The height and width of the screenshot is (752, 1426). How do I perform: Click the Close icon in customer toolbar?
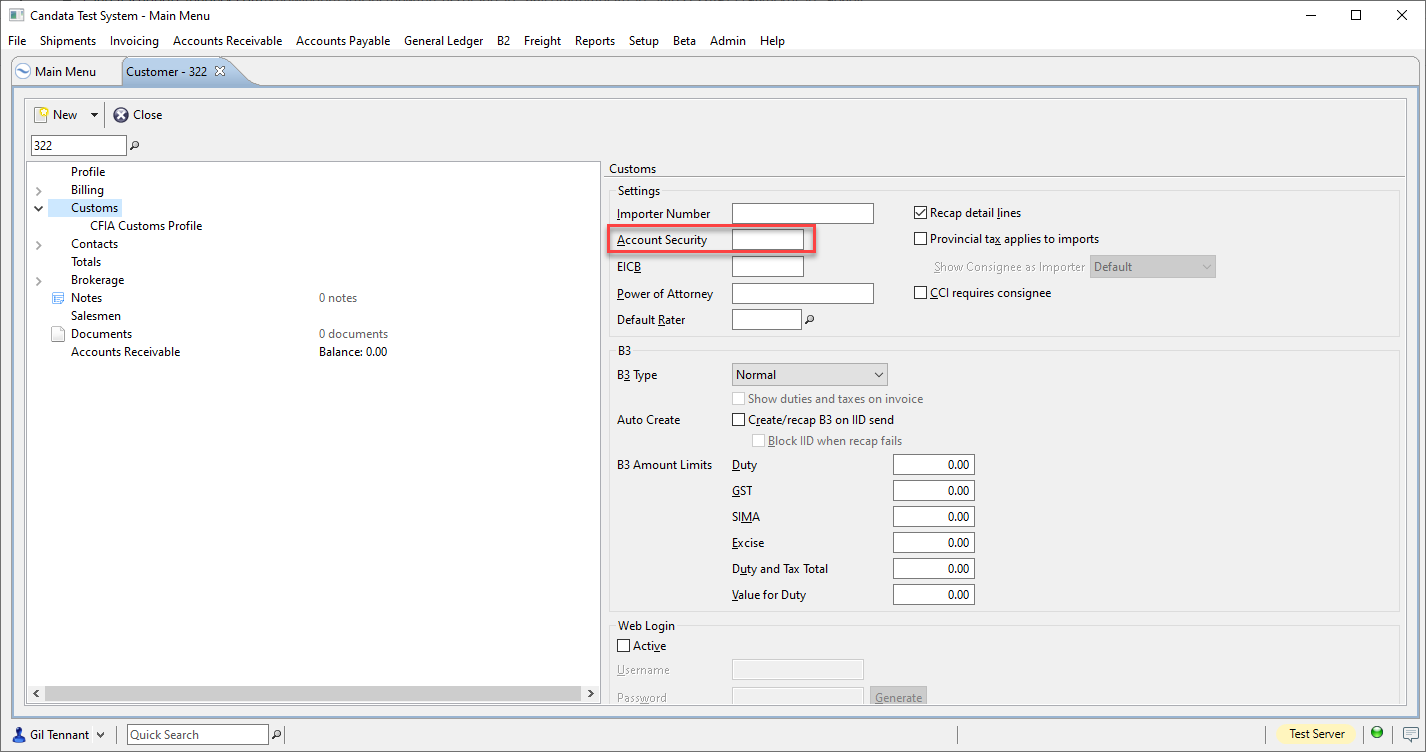121,115
